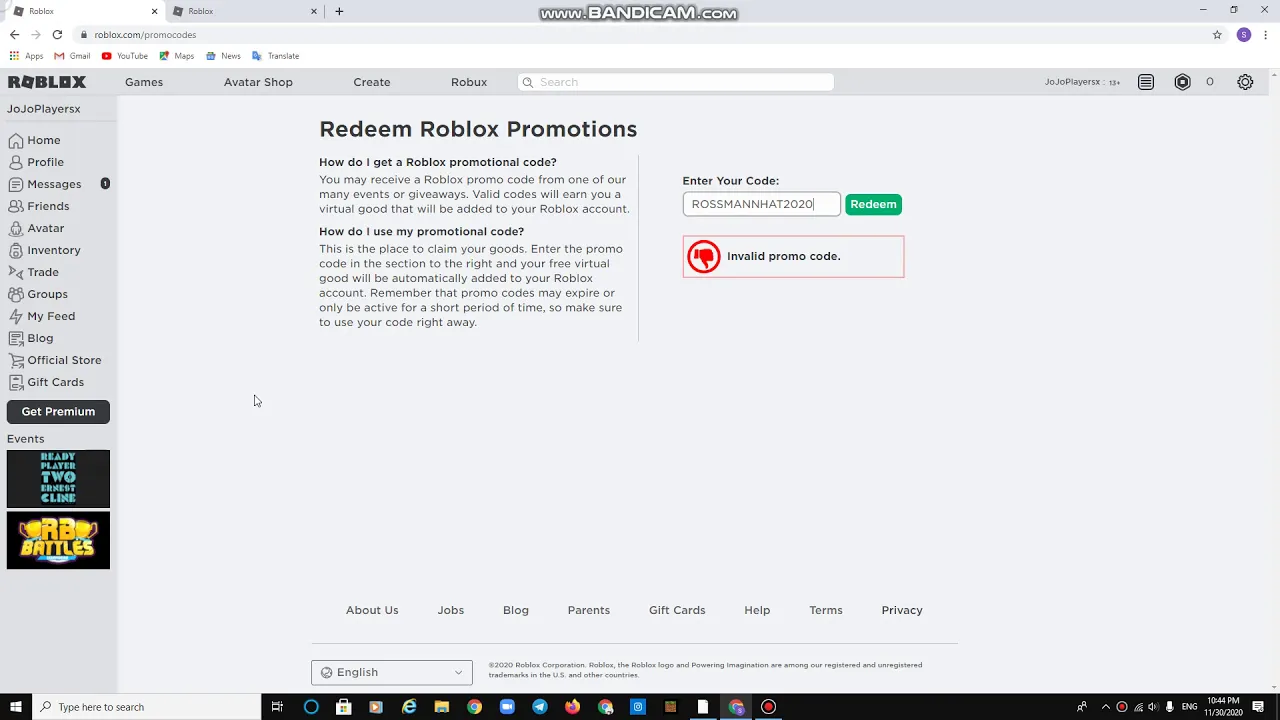
Task: Click JoJoPlayersx username in top bar
Action: [1072, 82]
